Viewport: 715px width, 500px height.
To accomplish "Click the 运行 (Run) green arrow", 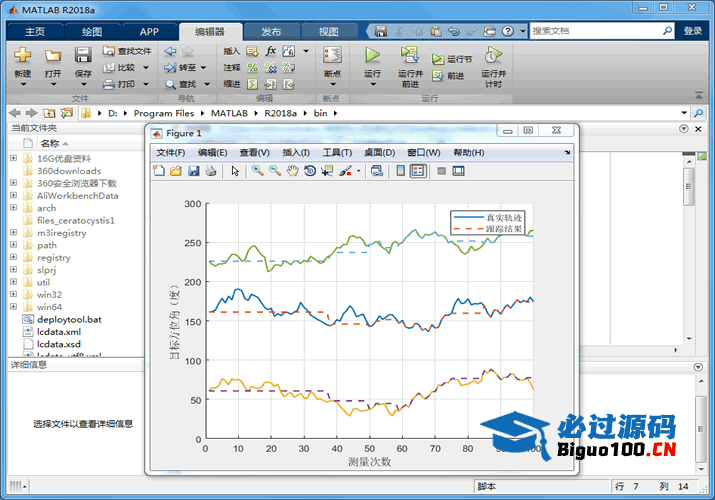I will pyautogui.click(x=373, y=55).
